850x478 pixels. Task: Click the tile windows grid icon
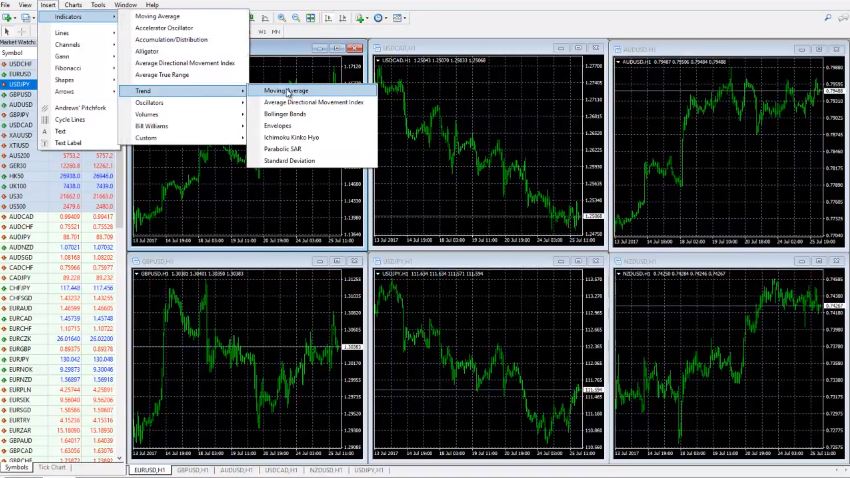(311, 18)
